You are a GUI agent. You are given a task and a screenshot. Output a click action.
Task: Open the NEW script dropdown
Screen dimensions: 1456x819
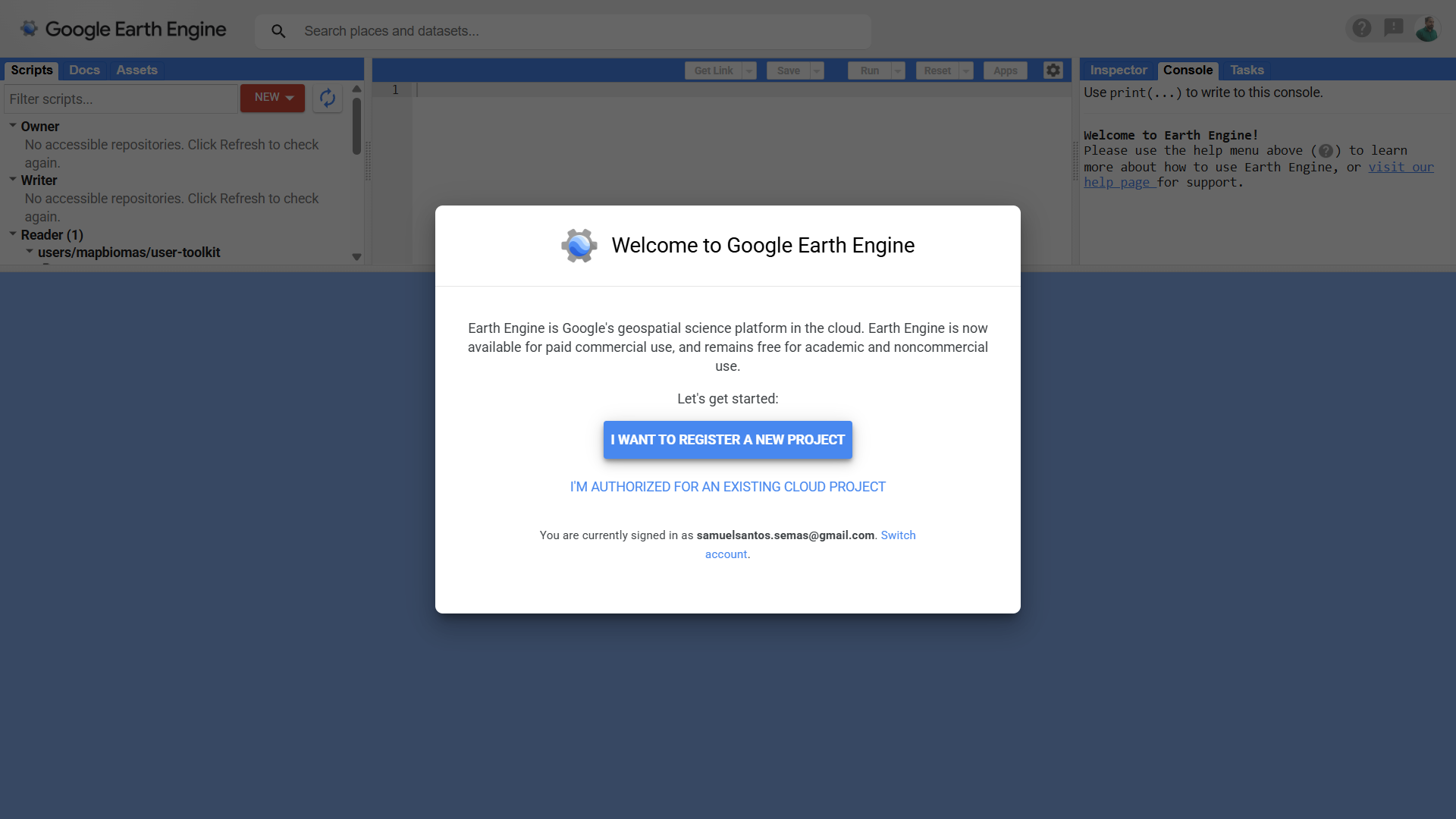coord(271,97)
